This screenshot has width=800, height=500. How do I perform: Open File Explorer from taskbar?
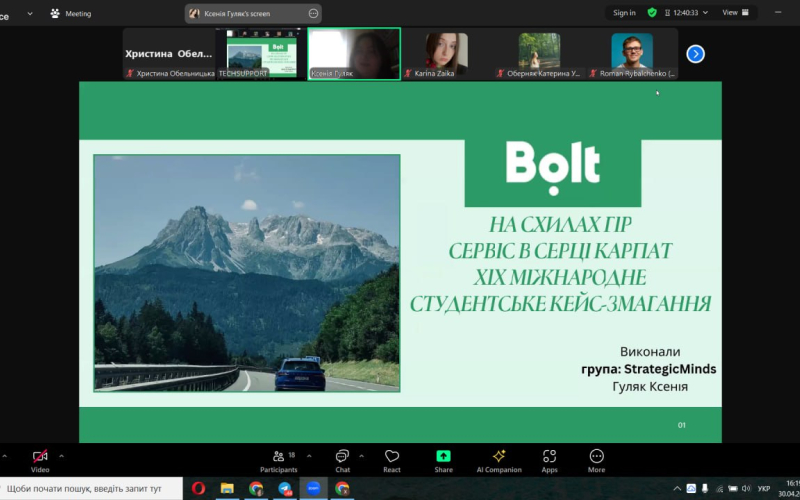tap(227, 489)
